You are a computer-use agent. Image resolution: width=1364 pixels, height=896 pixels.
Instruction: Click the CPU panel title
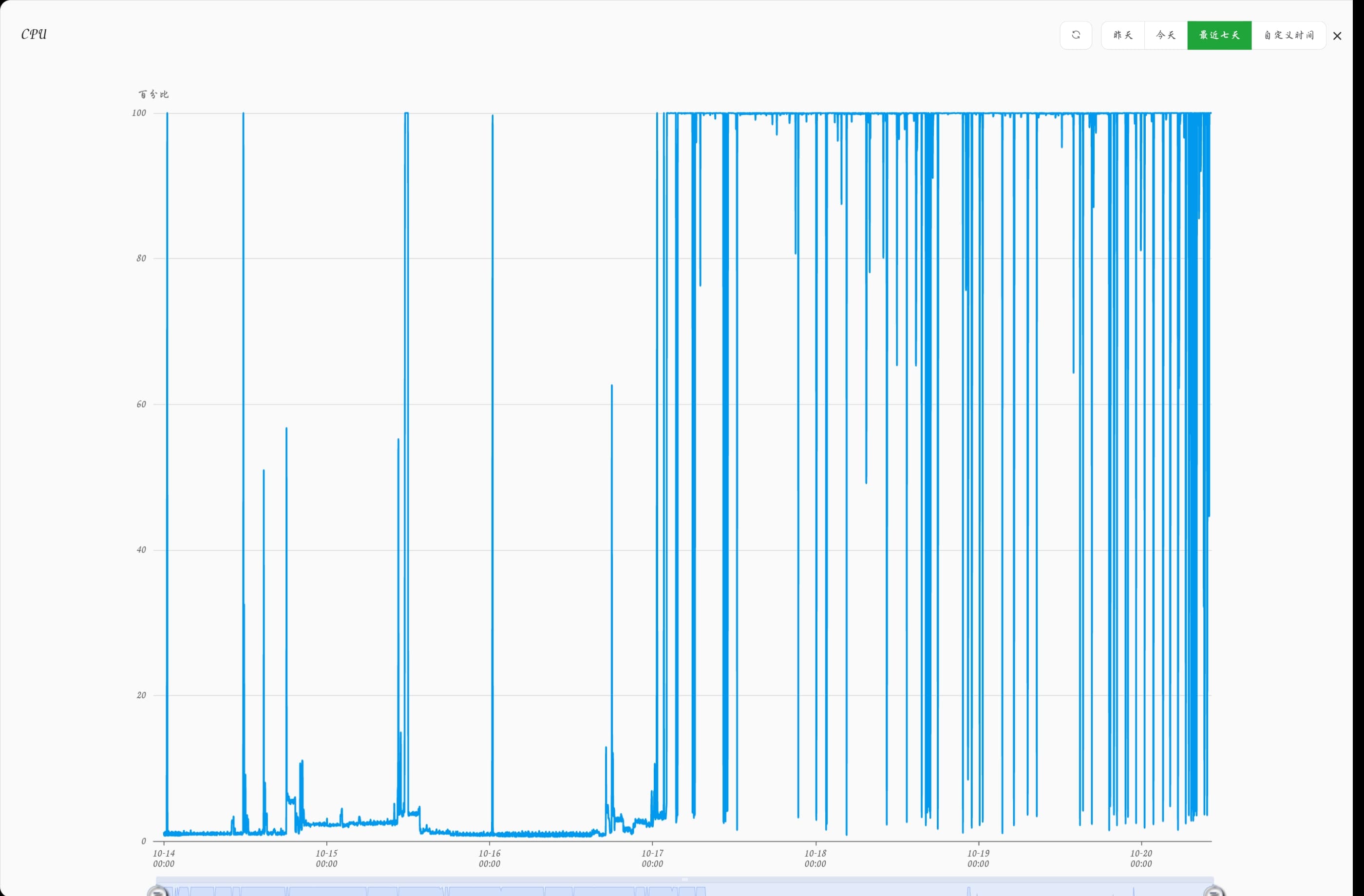point(34,35)
